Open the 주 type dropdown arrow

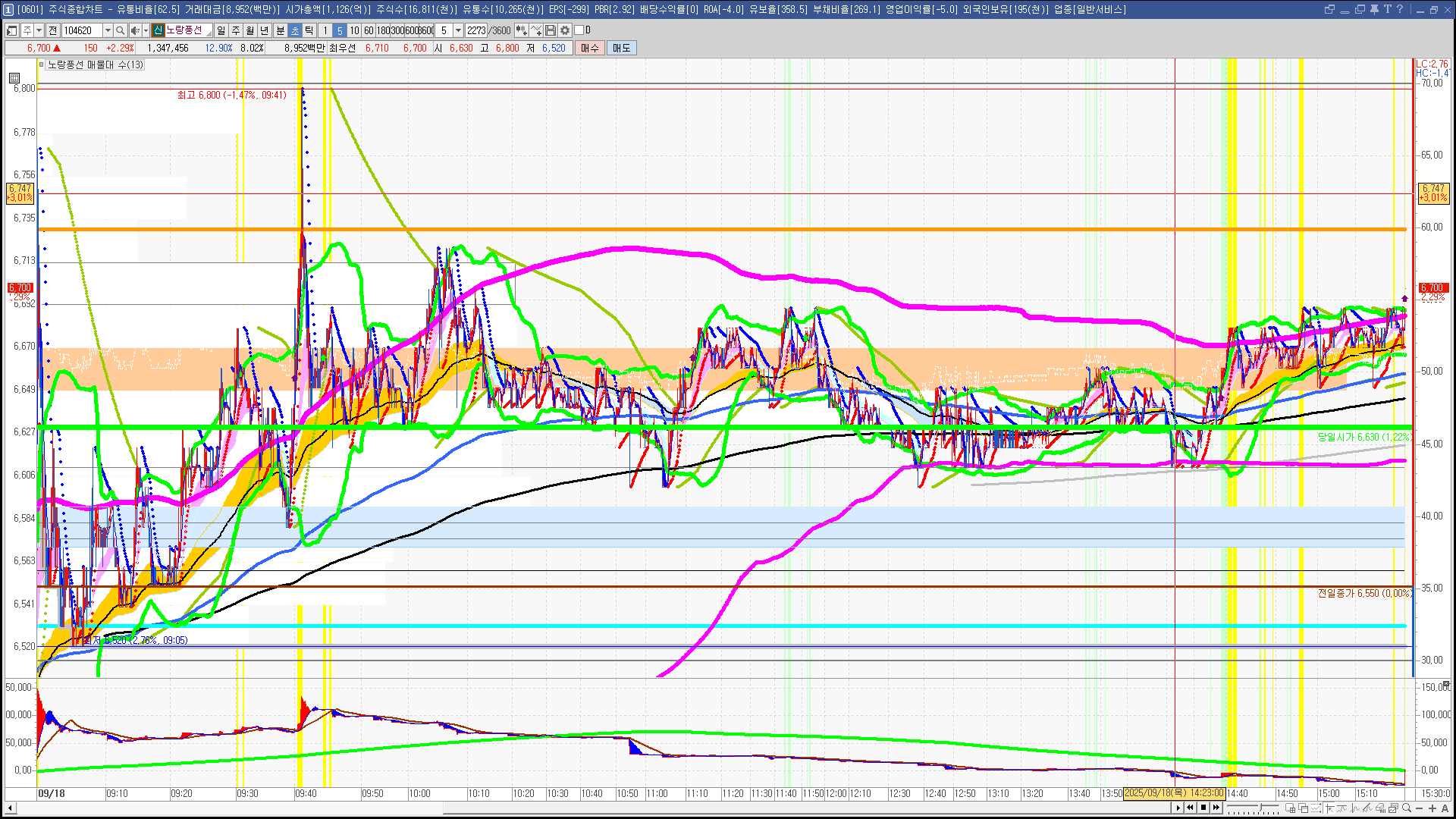(x=39, y=30)
